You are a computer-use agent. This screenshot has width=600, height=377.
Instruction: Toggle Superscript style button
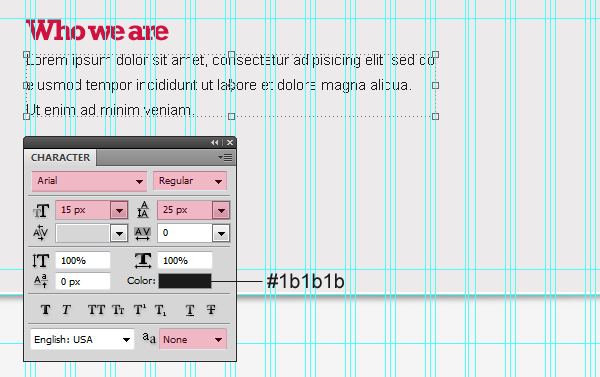pyautogui.click(x=140, y=309)
